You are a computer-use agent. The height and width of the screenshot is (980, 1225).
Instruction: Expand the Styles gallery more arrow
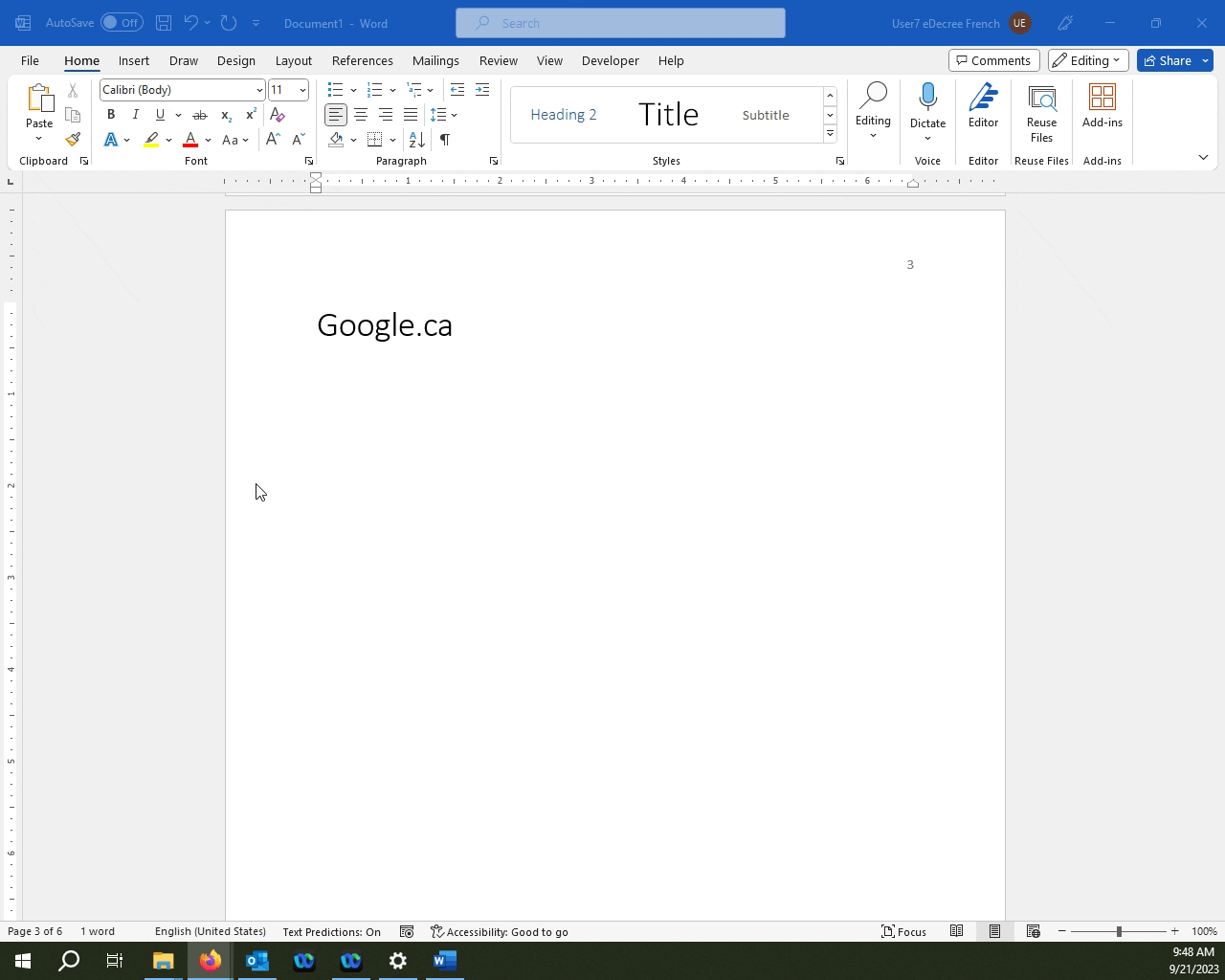tap(830, 134)
